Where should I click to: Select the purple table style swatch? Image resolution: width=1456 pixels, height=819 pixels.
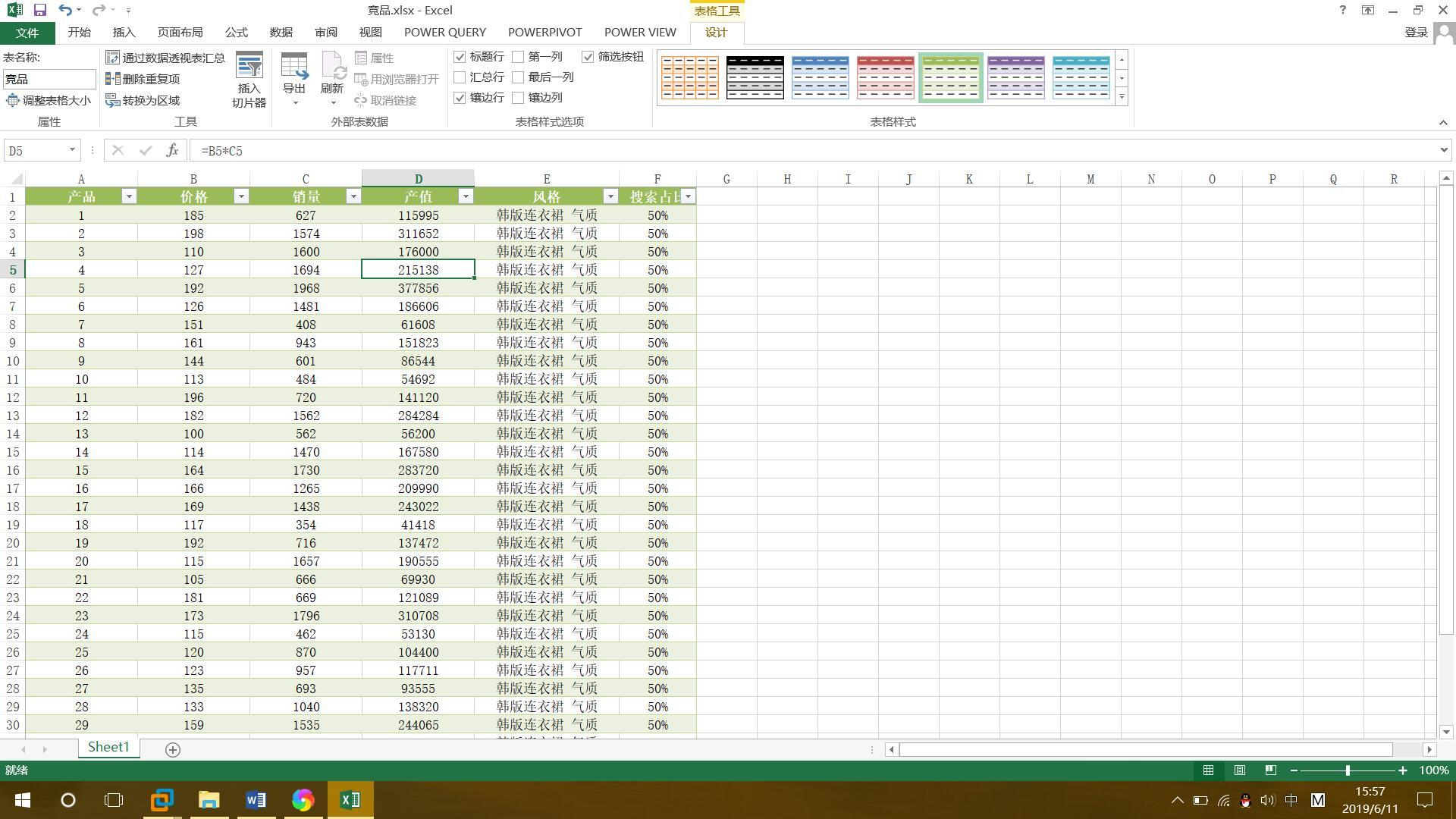click(x=1015, y=77)
